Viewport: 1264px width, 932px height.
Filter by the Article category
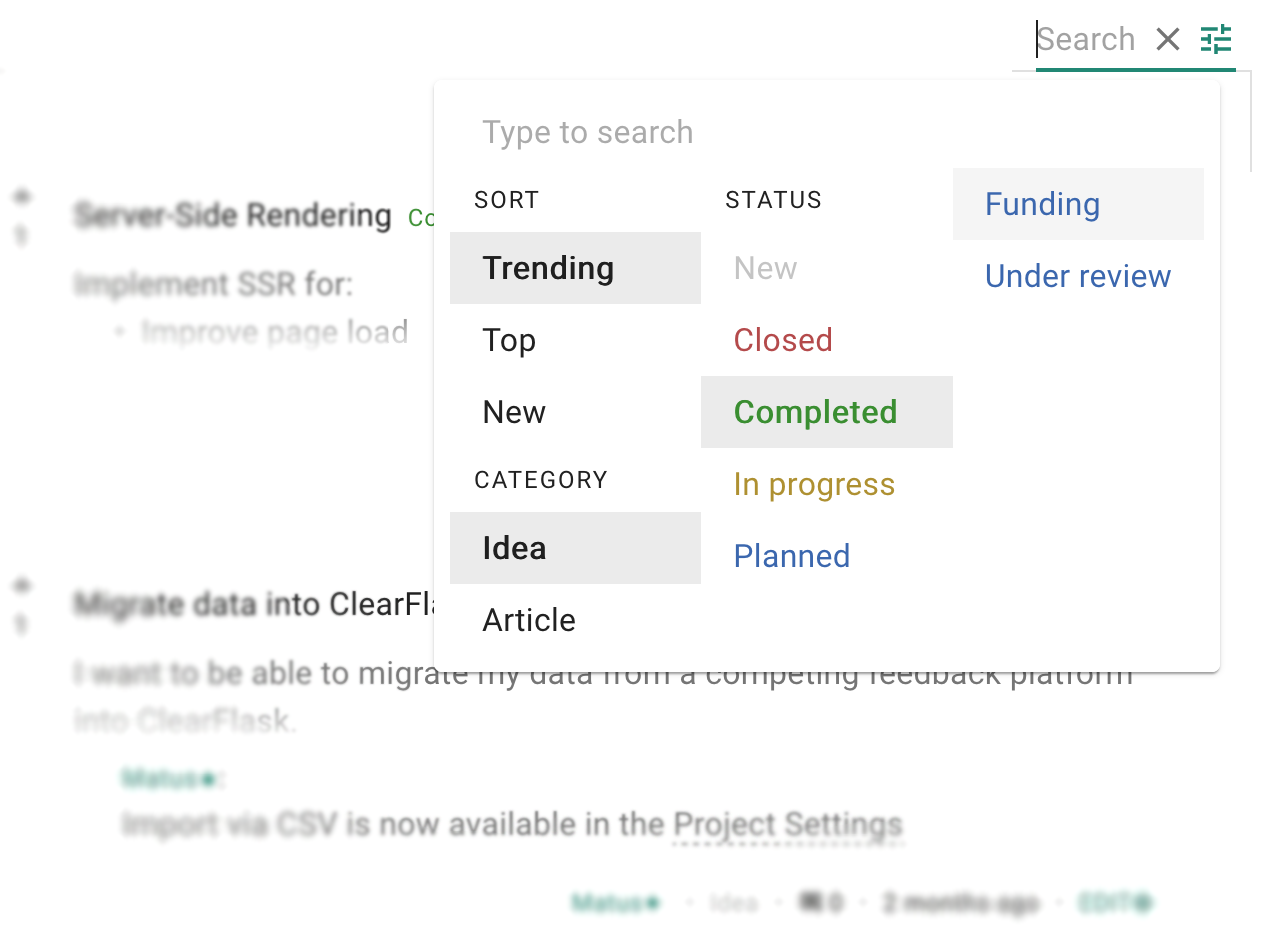click(x=575, y=620)
